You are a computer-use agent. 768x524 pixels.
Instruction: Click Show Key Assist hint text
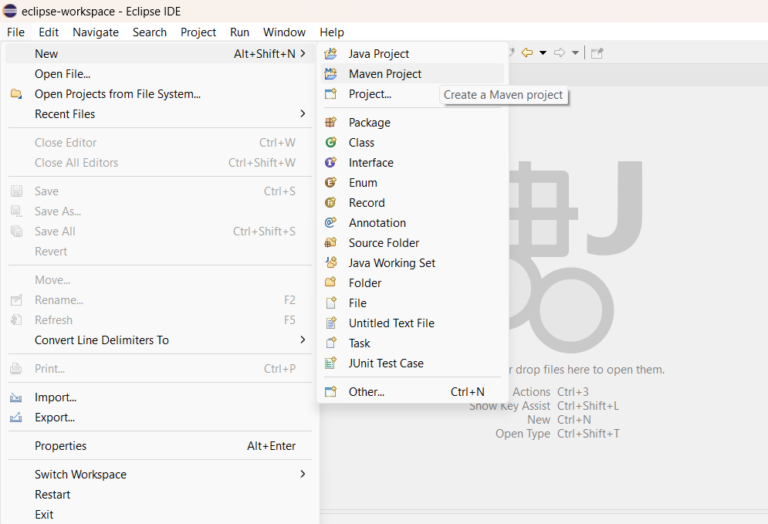click(544, 405)
